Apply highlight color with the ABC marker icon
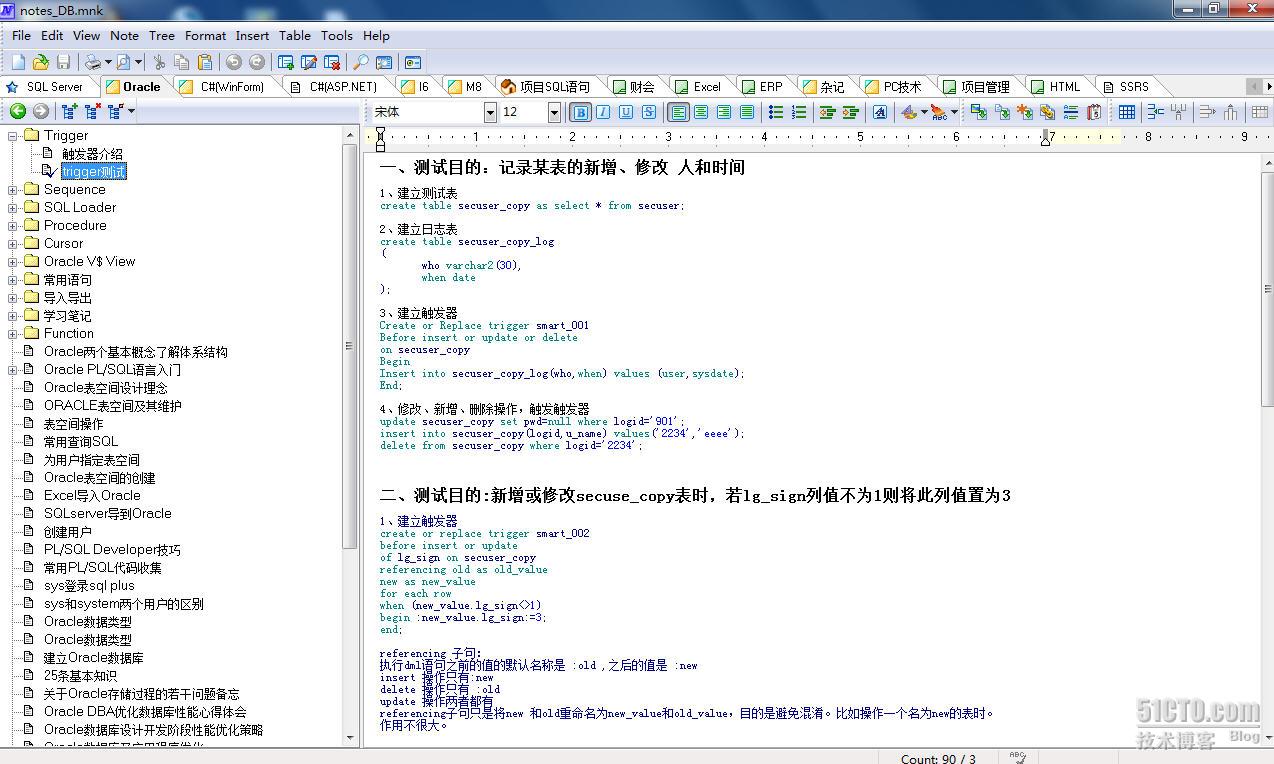The width and height of the screenshot is (1274, 764). [939, 112]
